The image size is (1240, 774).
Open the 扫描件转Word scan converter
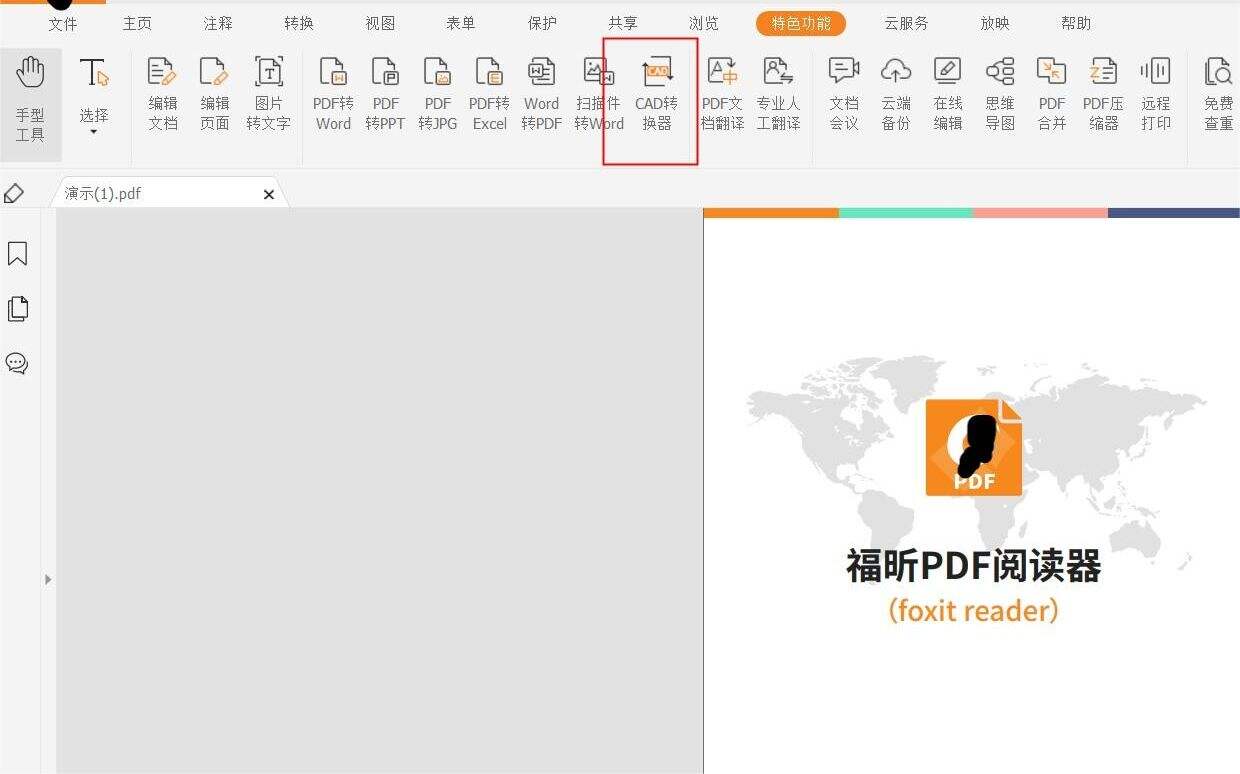[597, 95]
